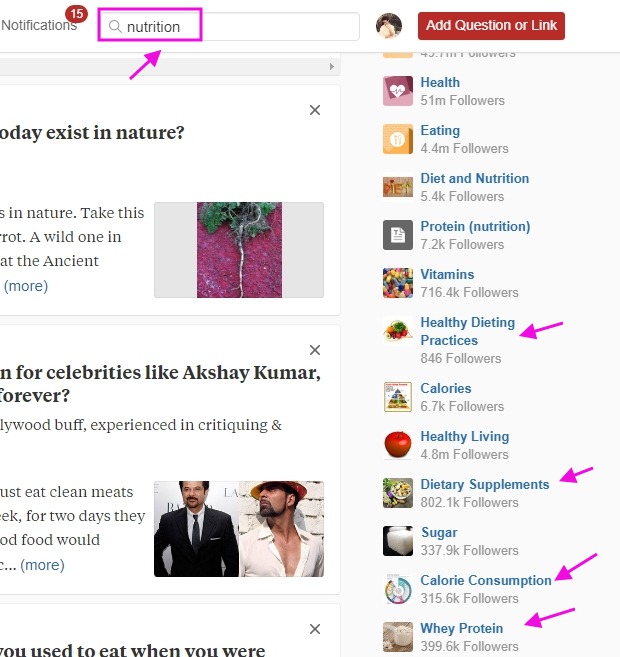Expand the right arrow on gray bar
620x657 pixels.
tap(332, 67)
